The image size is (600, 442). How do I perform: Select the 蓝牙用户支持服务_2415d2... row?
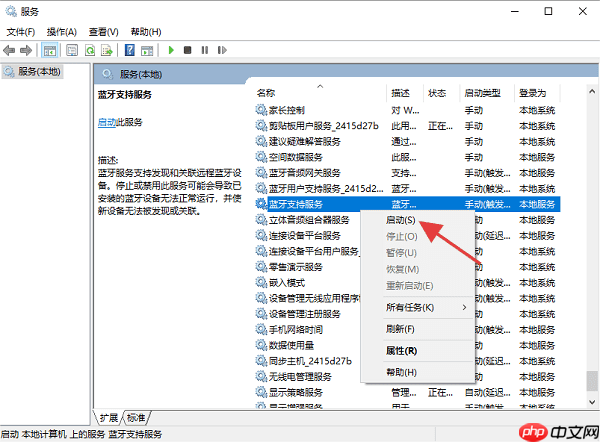(407, 188)
